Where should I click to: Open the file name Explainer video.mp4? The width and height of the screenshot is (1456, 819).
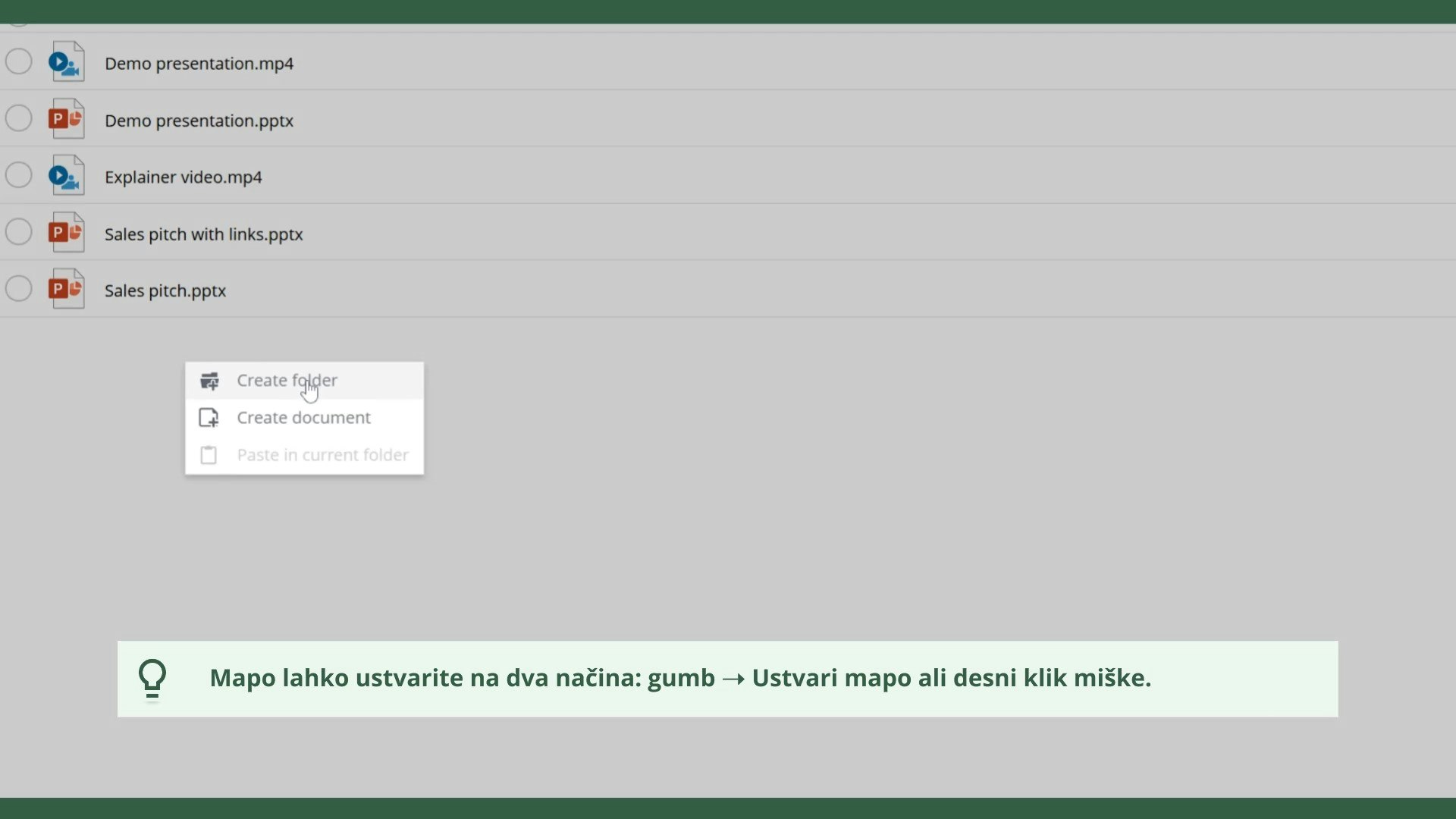[183, 177]
